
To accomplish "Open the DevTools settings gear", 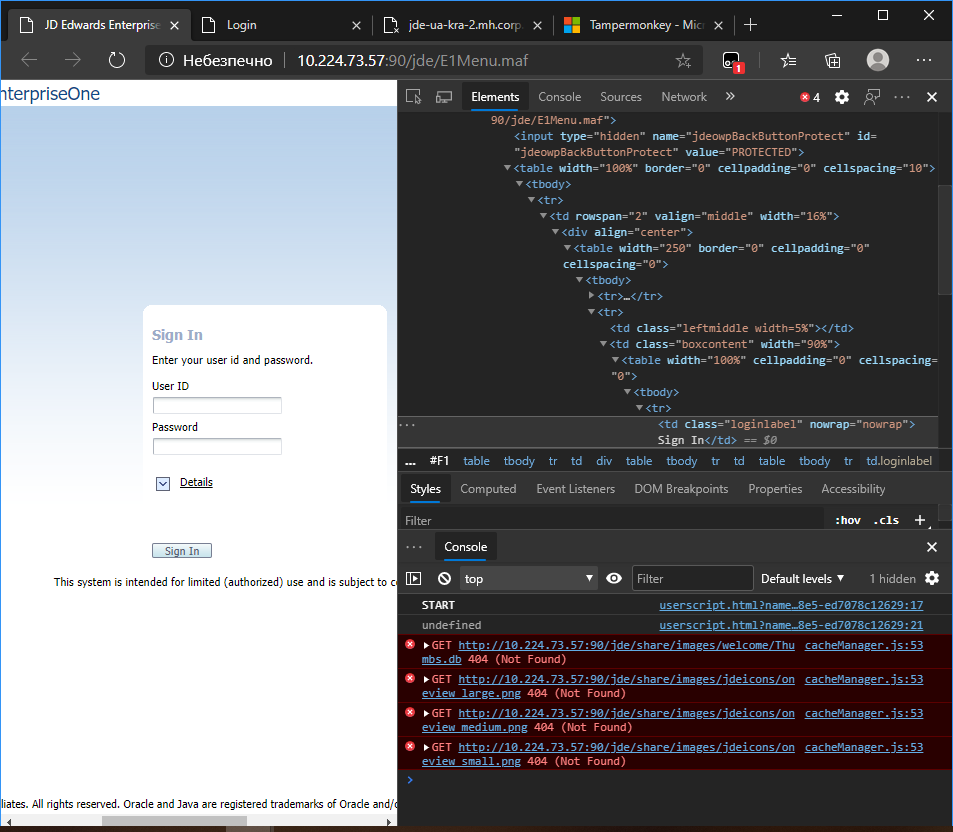I will tap(842, 97).
